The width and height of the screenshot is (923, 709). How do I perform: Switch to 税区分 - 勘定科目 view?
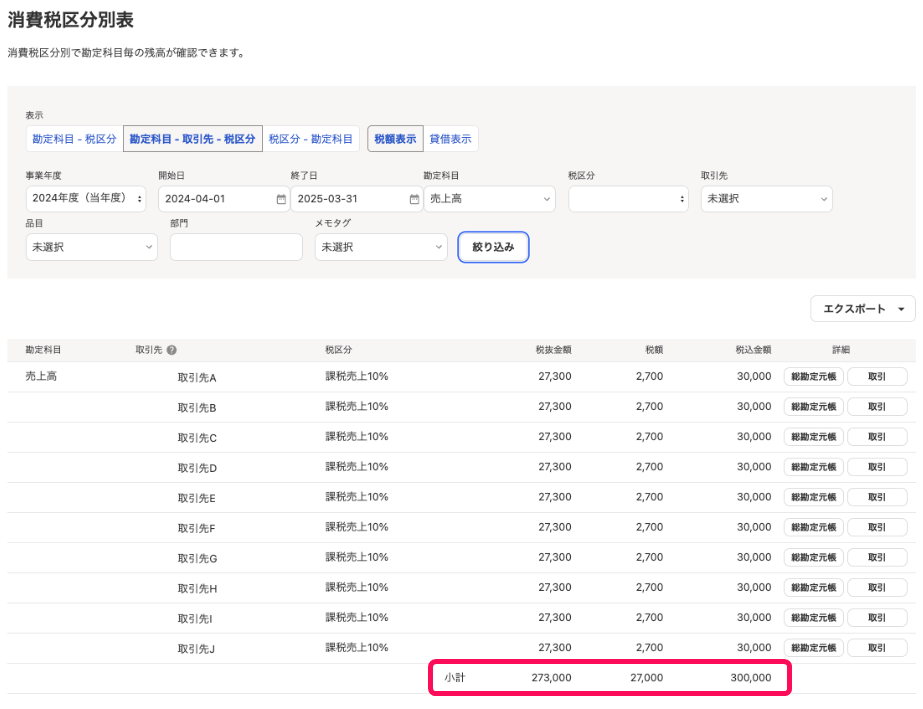pyautogui.click(x=310, y=138)
